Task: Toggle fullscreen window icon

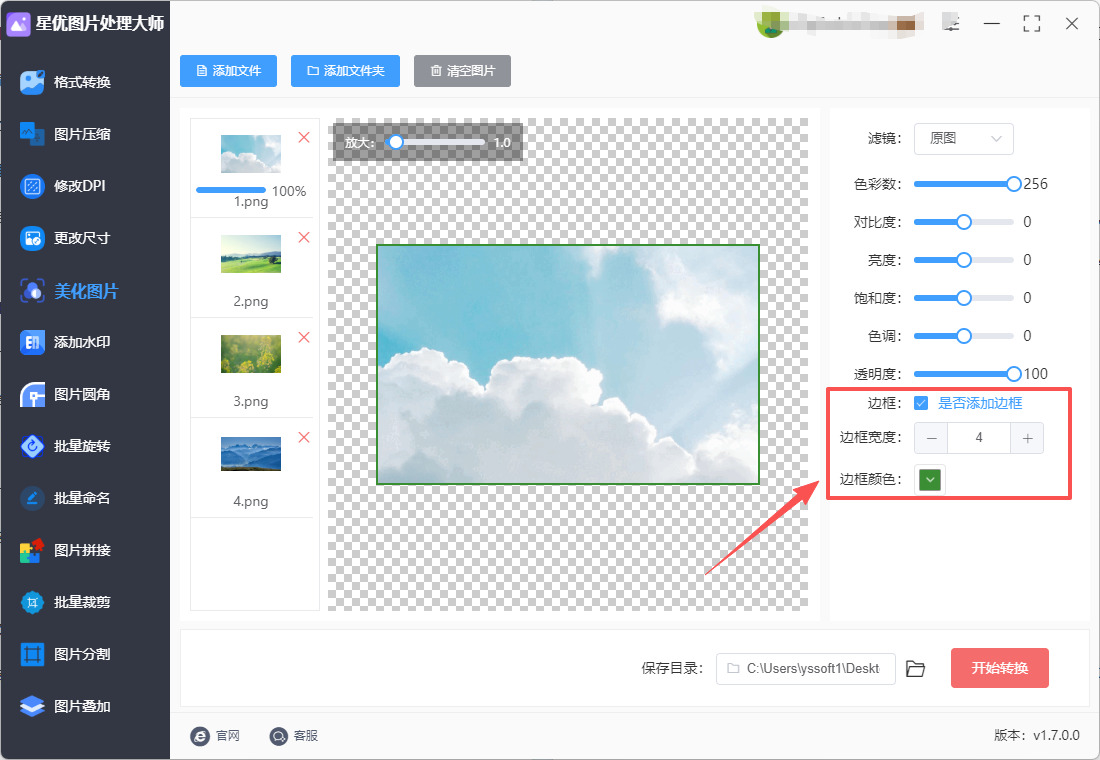Action: point(1032,24)
